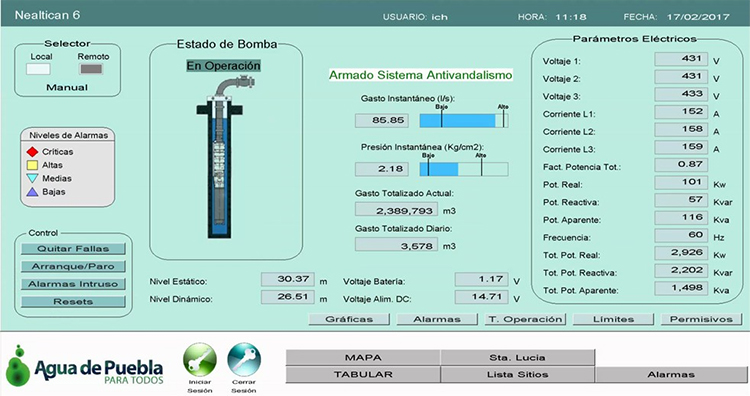
Task: Go to MAPA navigation button
Action: (363, 358)
